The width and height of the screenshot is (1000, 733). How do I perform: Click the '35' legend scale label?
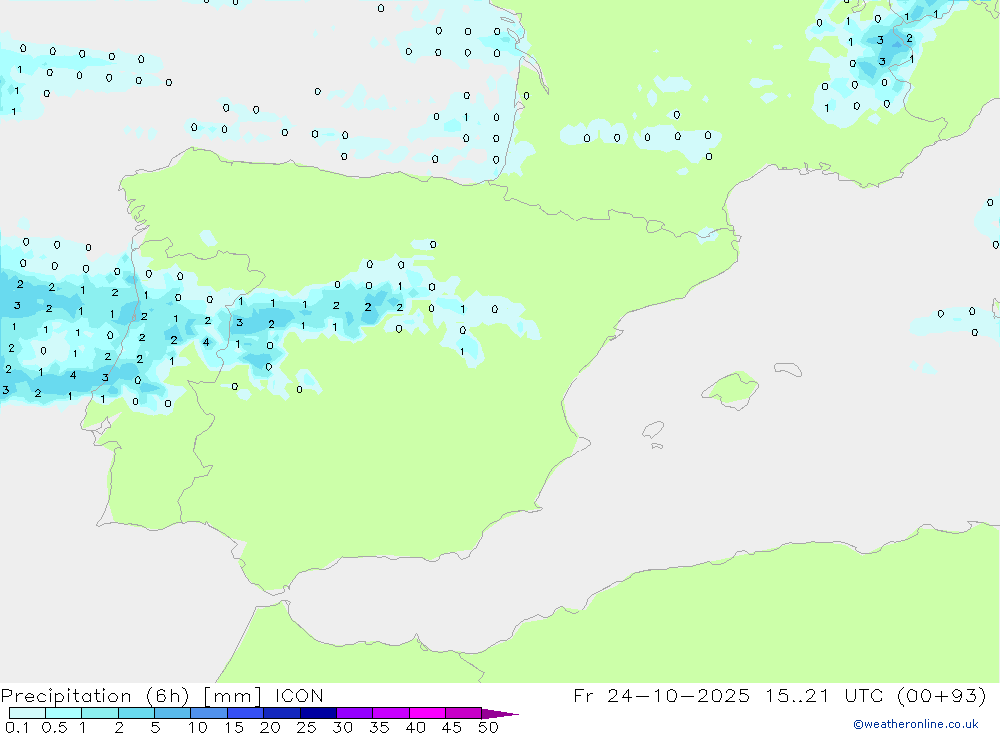point(379,727)
